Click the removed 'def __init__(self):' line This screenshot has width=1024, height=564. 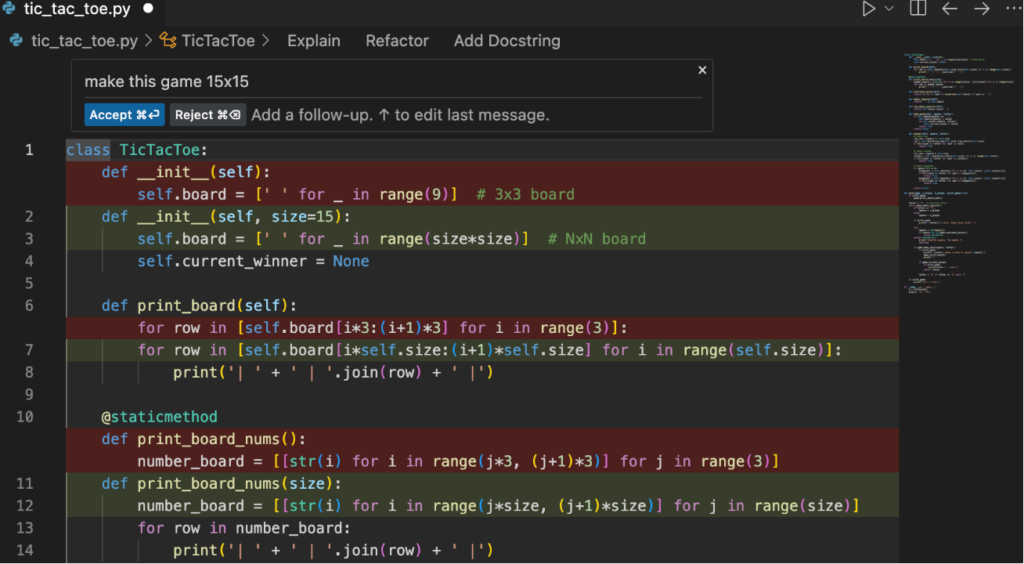(185, 172)
